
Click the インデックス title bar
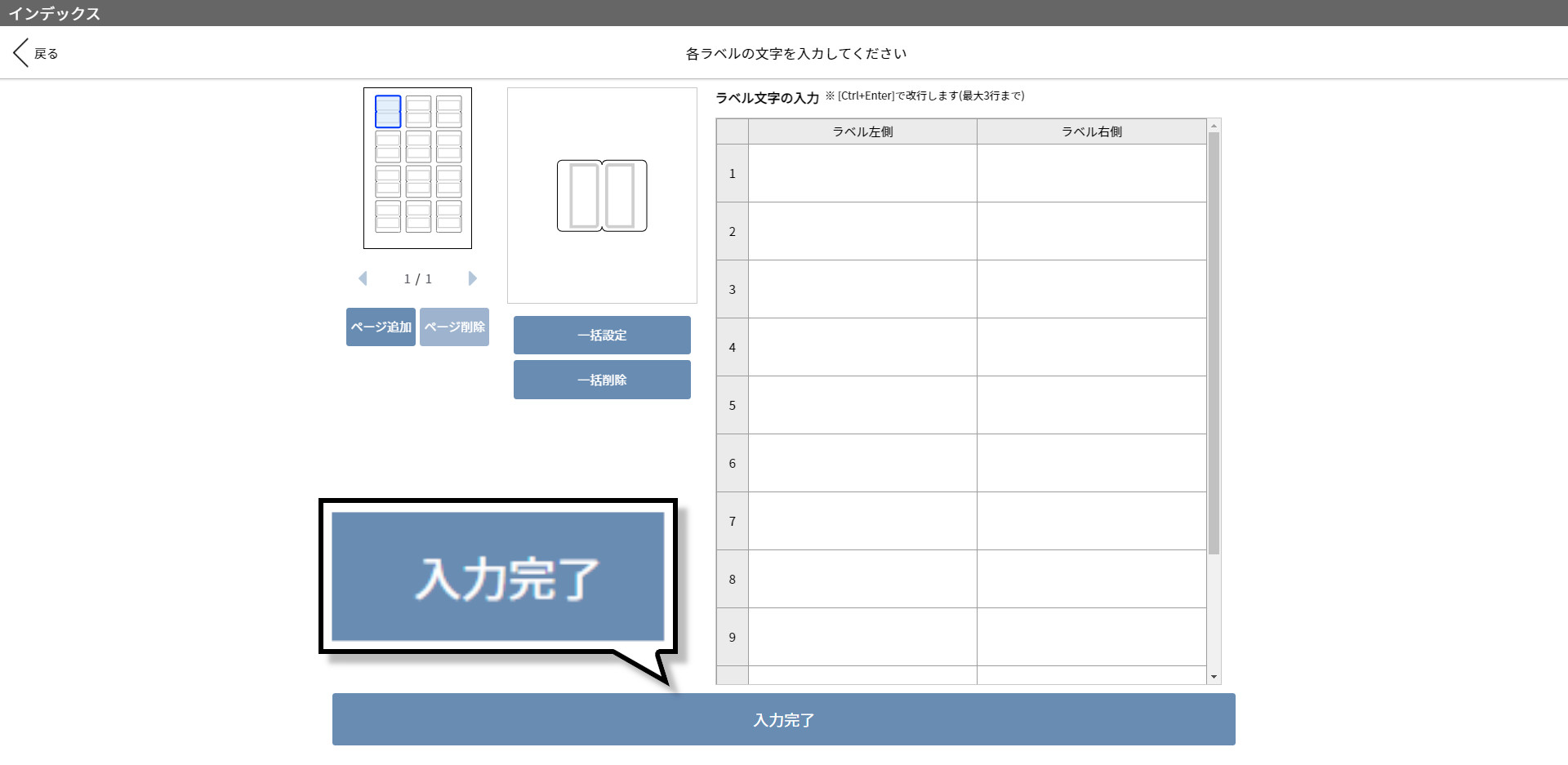click(x=55, y=13)
